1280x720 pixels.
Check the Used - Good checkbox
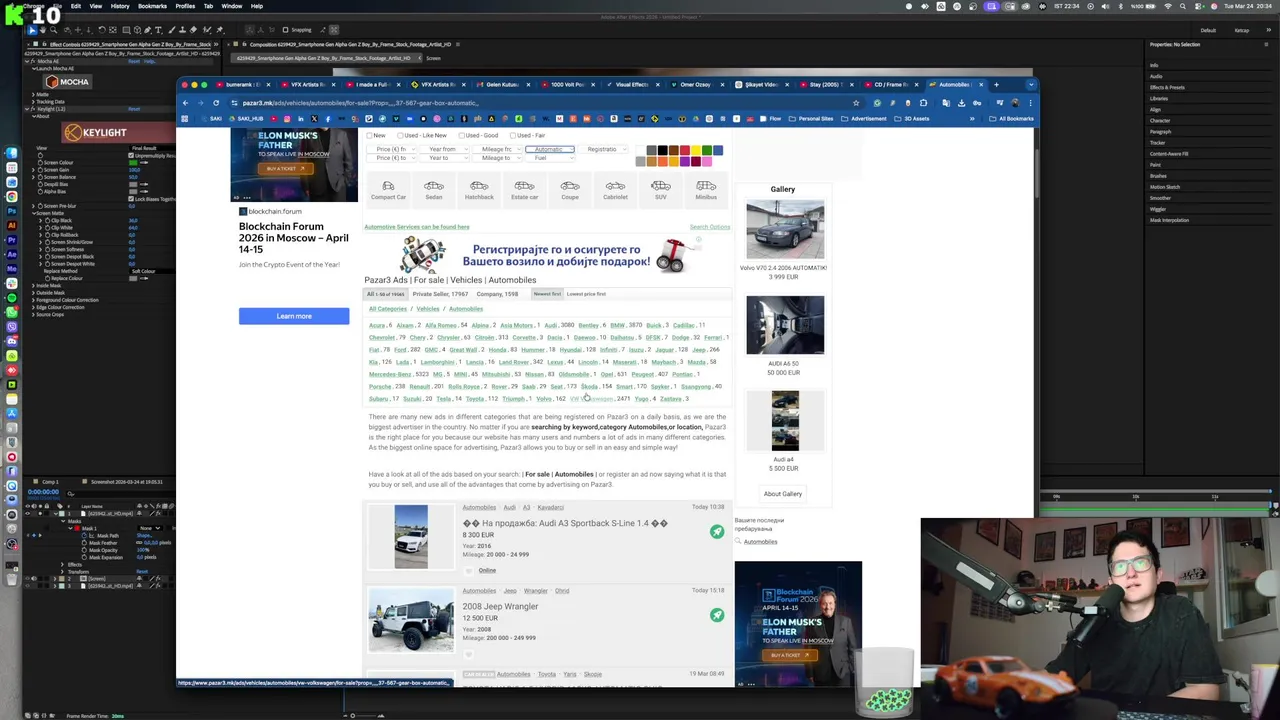click(462, 135)
